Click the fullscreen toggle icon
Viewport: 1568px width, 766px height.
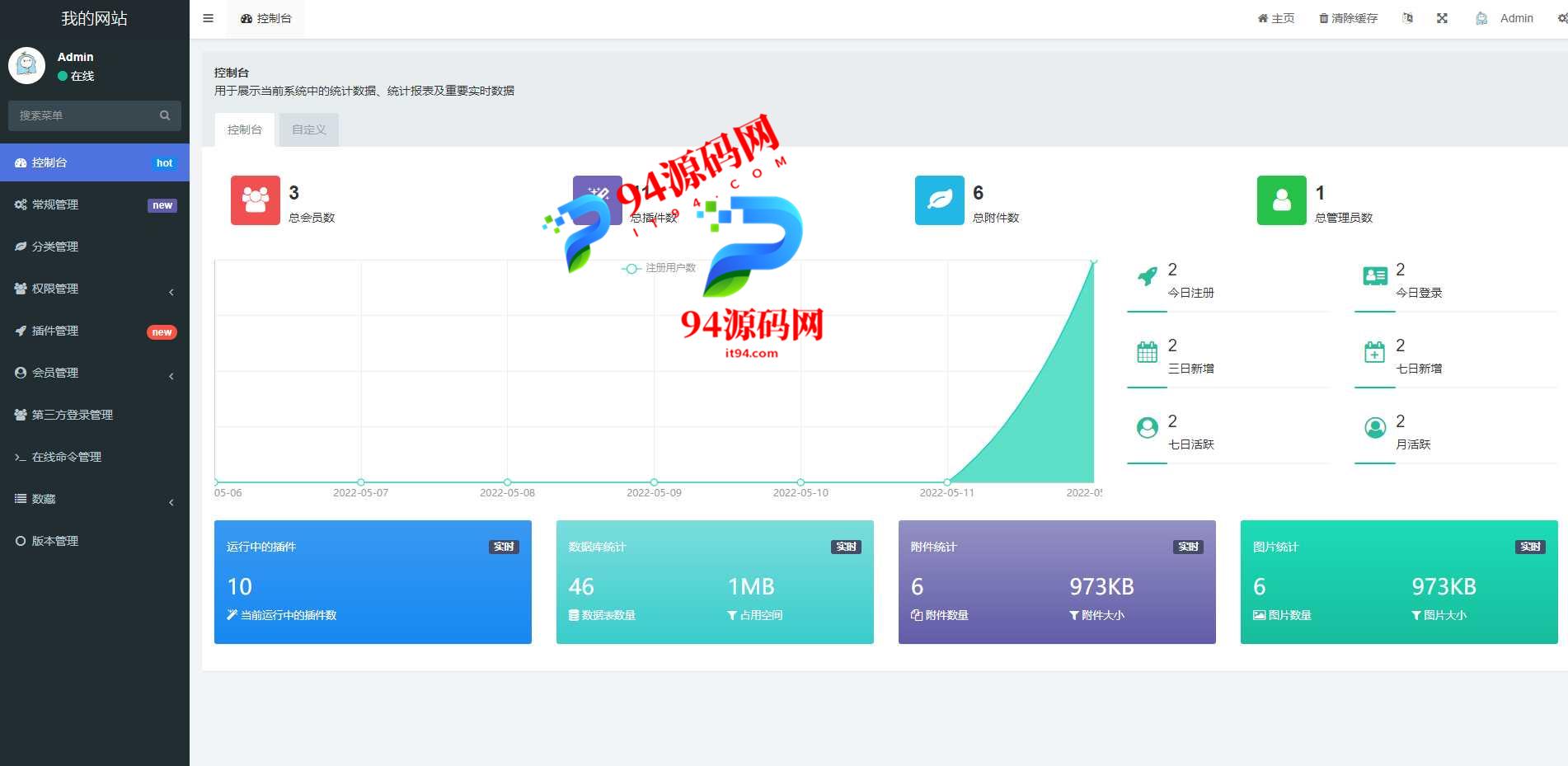(1442, 18)
